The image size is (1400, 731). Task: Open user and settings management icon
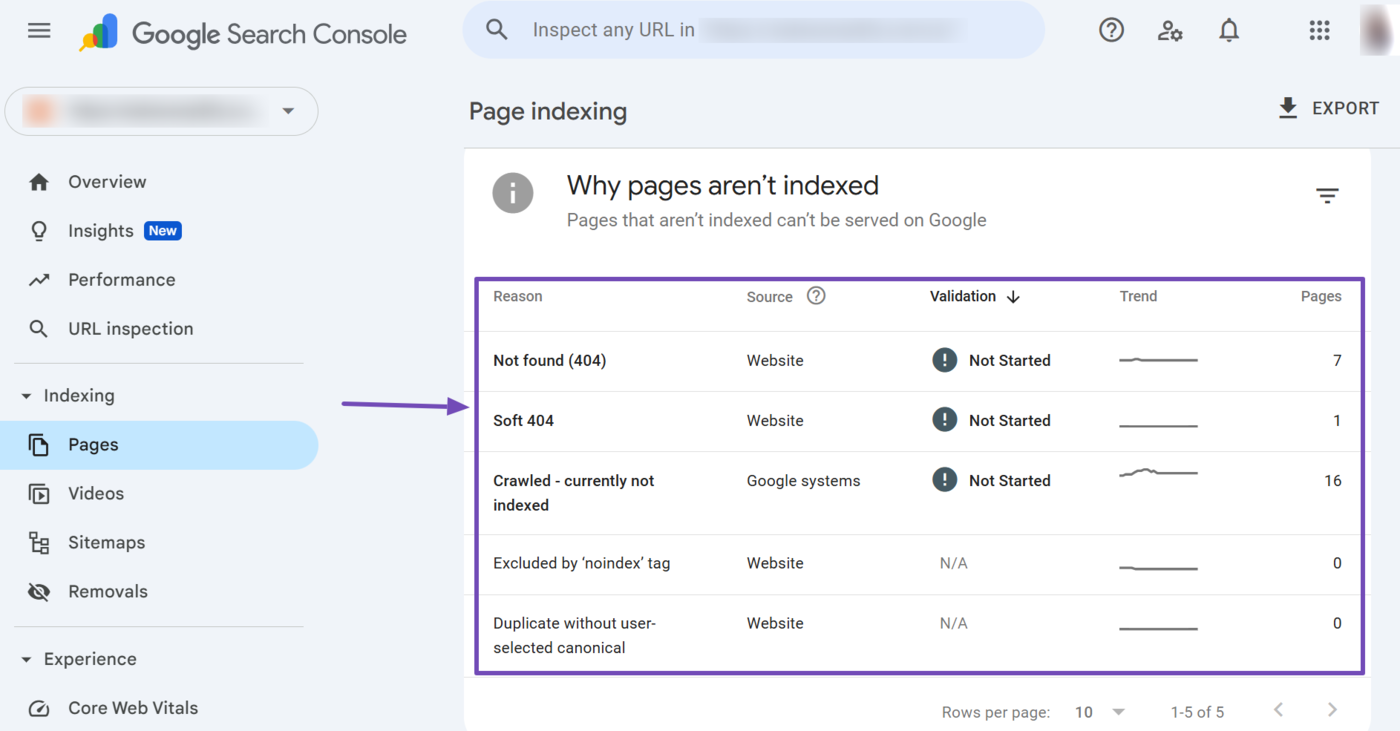pyautogui.click(x=1170, y=31)
